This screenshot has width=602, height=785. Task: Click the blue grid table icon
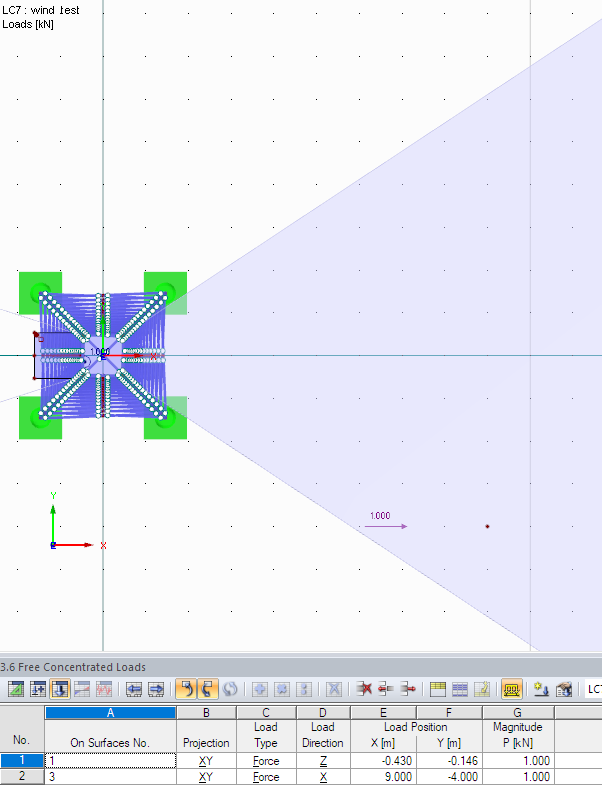460,689
